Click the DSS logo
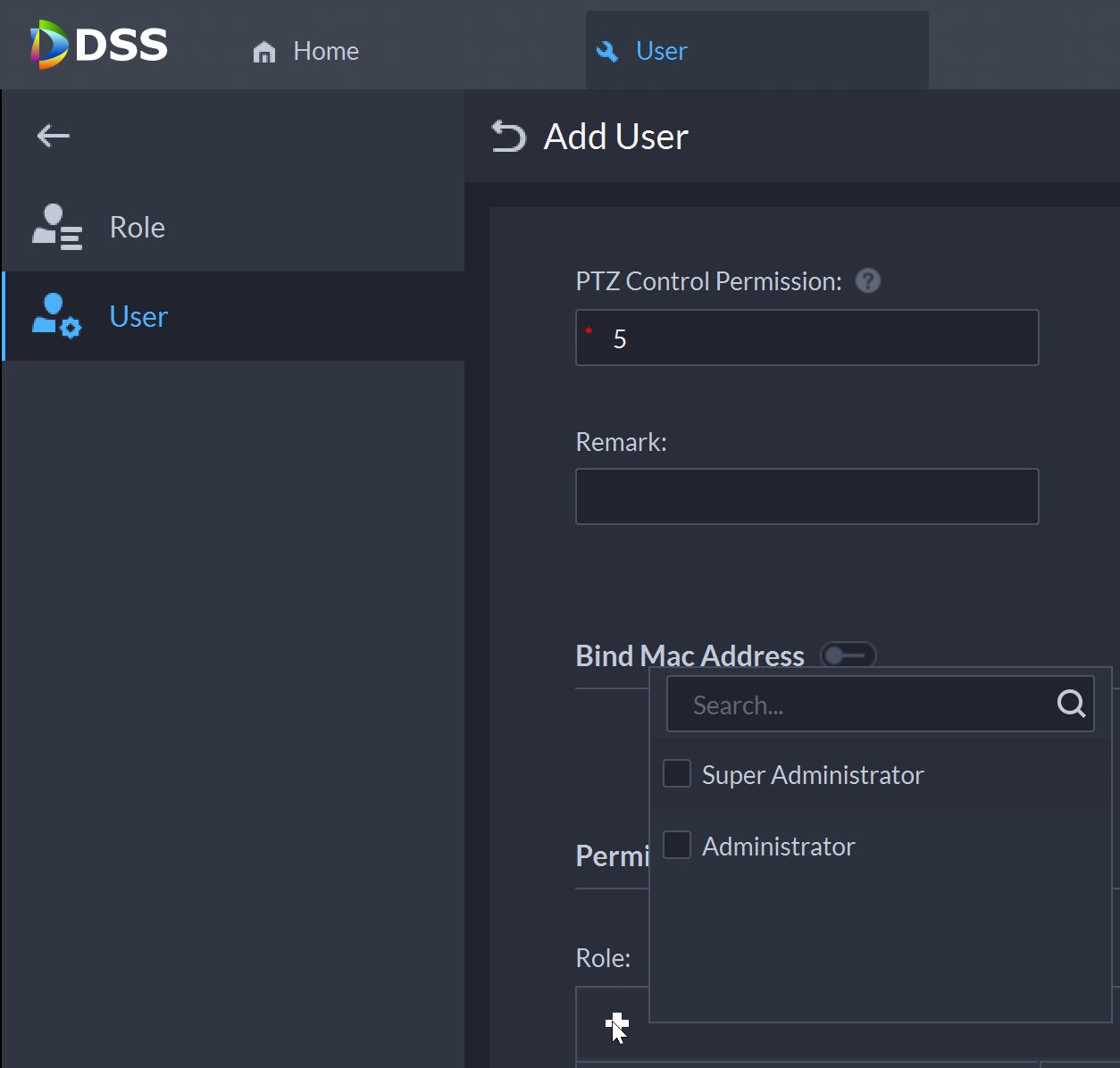This screenshot has width=1120, height=1068. click(x=98, y=45)
